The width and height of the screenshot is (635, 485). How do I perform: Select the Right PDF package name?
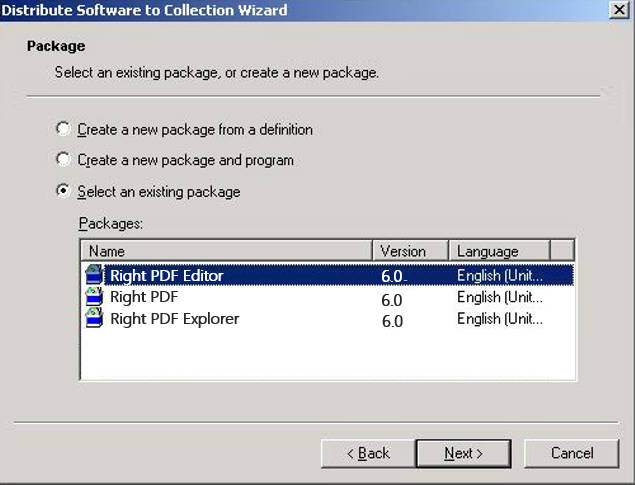pos(144,297)
